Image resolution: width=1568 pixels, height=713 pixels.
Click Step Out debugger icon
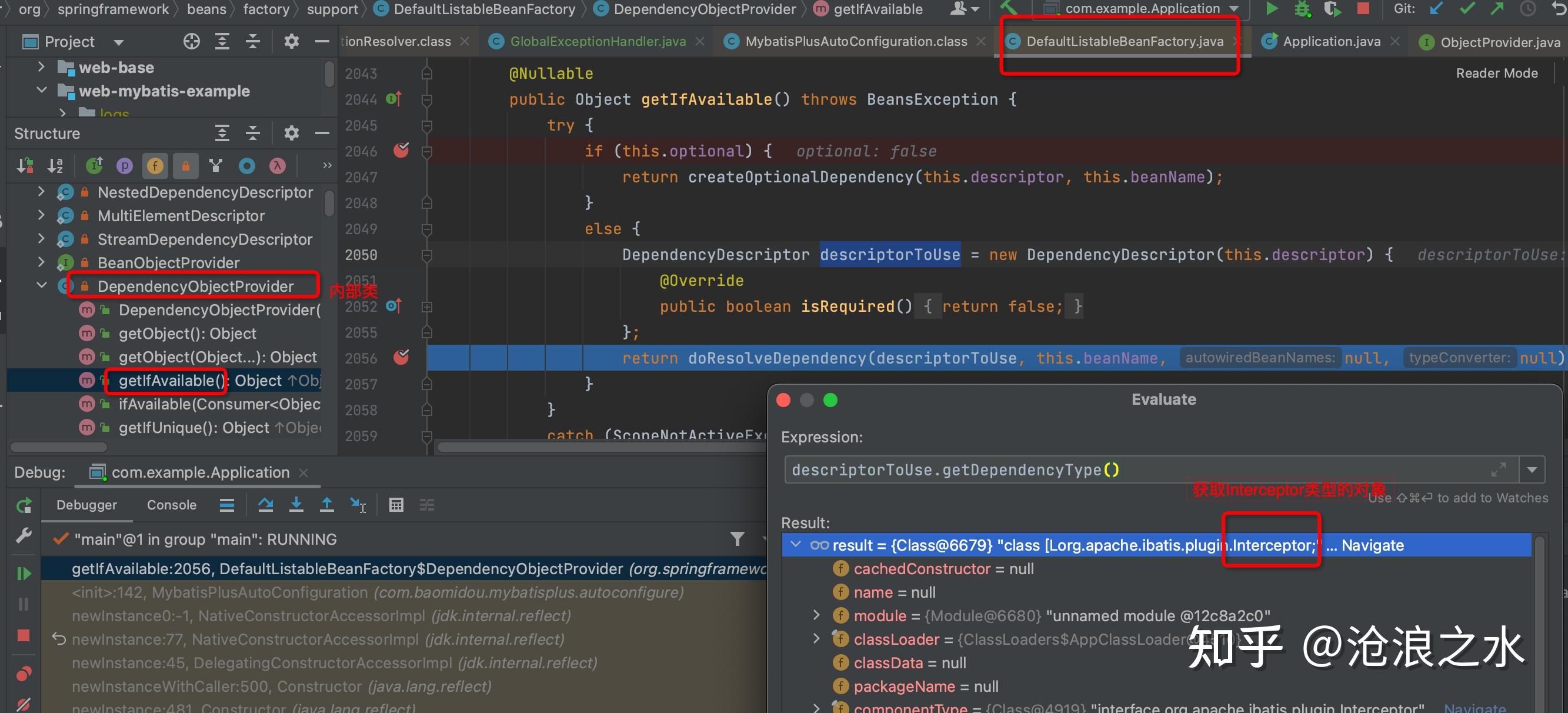click(327, 505)
